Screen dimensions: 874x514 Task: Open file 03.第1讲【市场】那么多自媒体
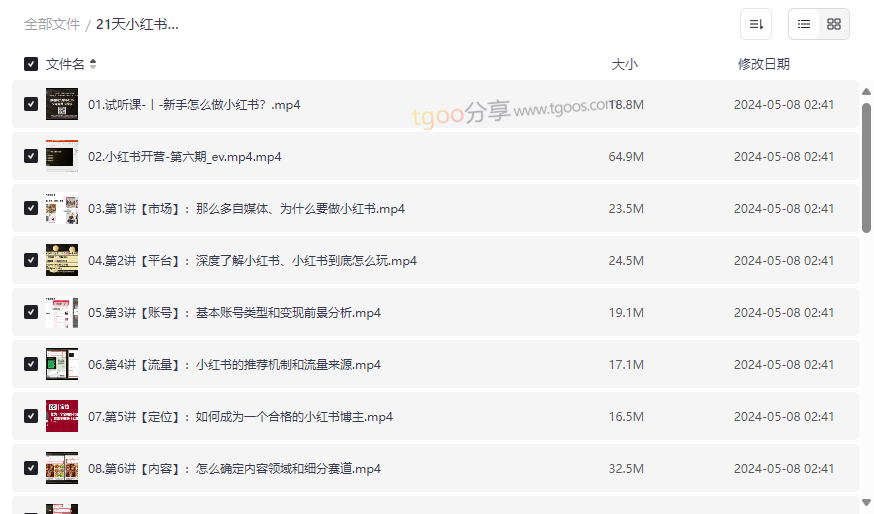point(246,208)
